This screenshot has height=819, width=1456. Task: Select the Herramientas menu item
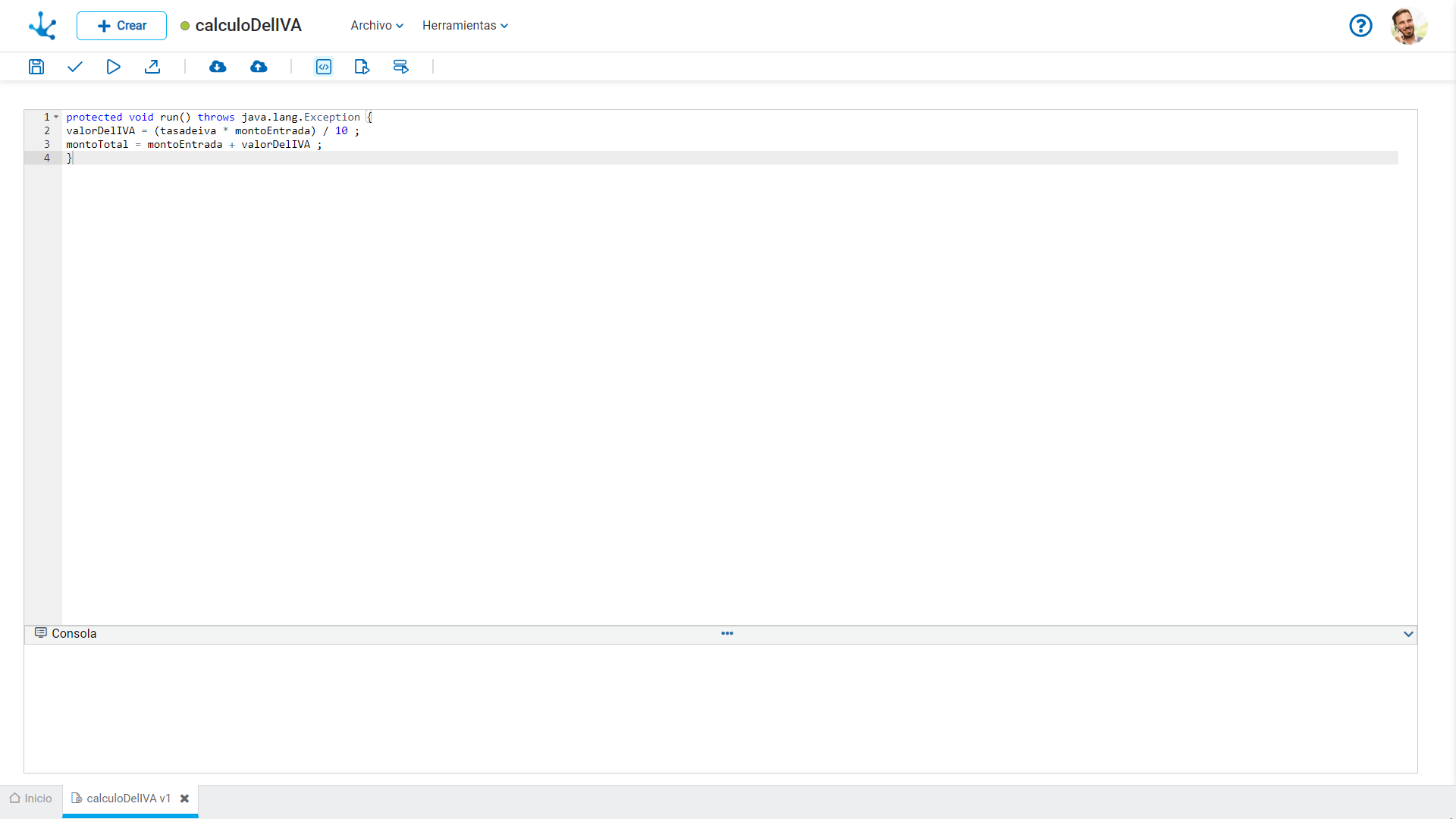(x=465, y=25)
